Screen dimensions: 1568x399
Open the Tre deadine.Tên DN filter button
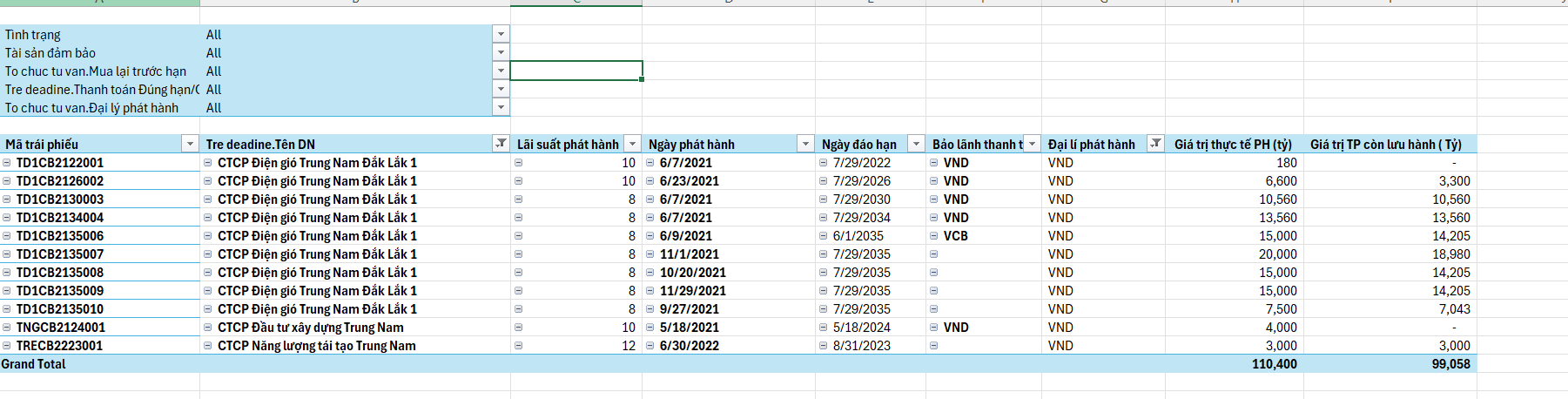pyautogui.click(x=501, y=144)
